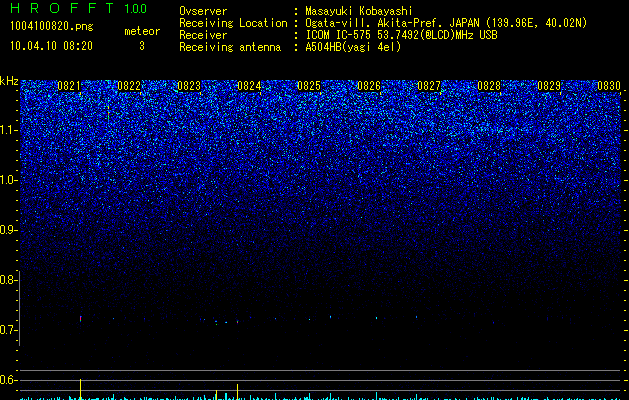The width and height of the screenshot is (629, 400).
Task: Click the 1.1 kHz axis label
Action: pyautogui.click(x=8, y=130)
